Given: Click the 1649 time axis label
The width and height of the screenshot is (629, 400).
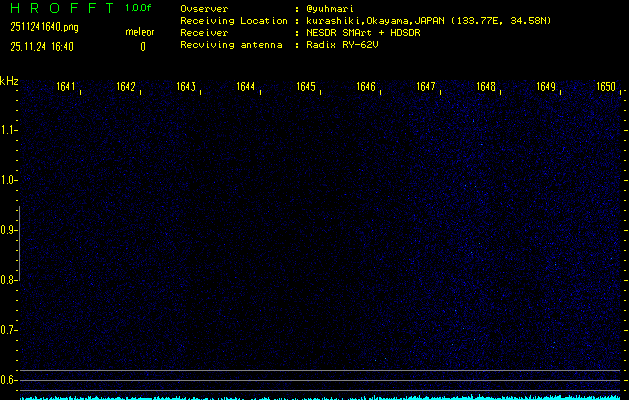Looking at the screenshot, I should click(x=546, y=87).
